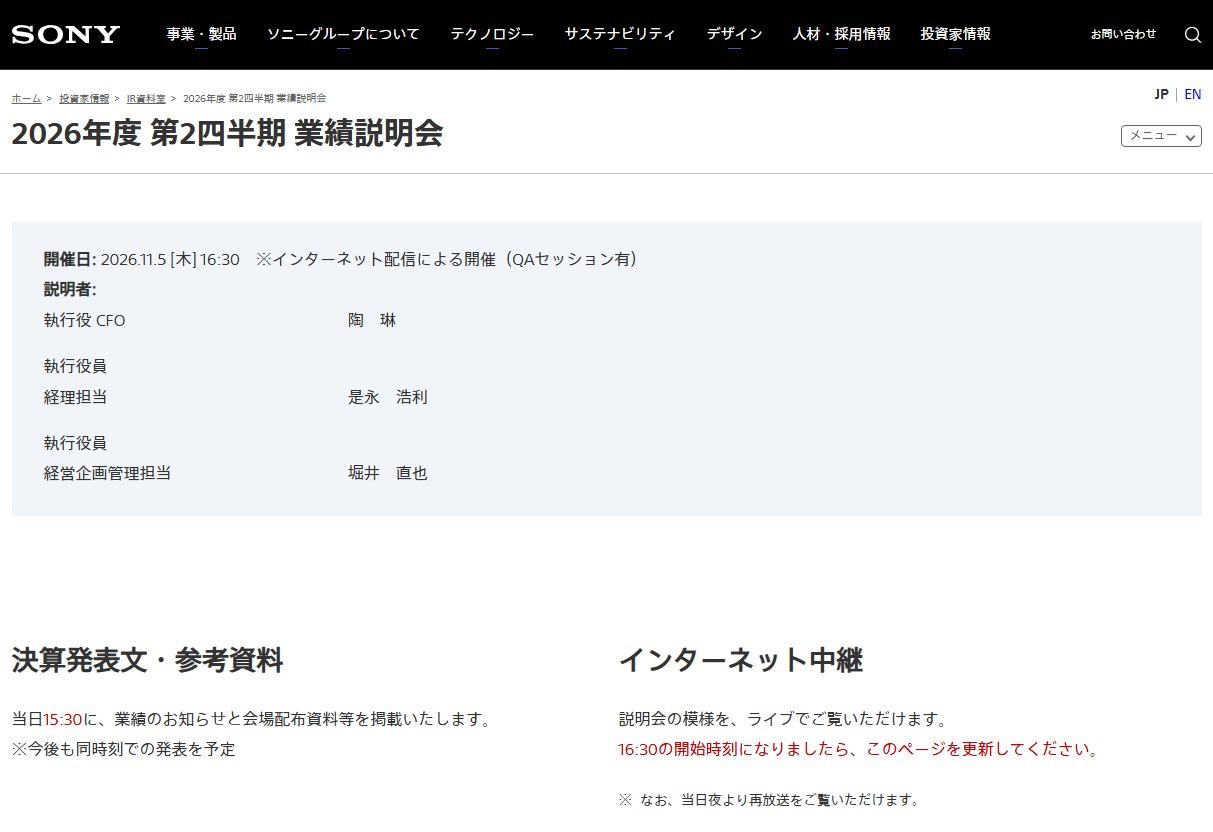Image resolution: width=1213 pixels, height=832 pixels.
Task: Open the サステナビリティ menu
Action: click(620, 34)
